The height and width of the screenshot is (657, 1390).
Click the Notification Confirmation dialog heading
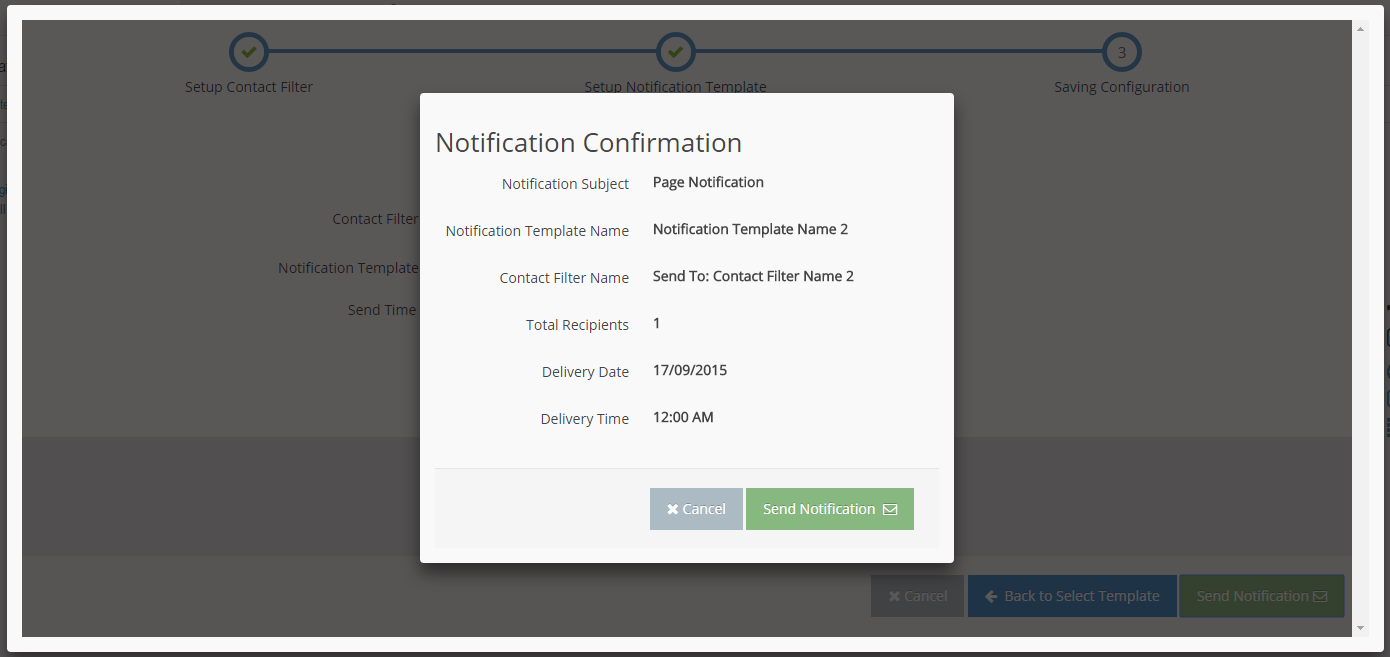[588, 143]
